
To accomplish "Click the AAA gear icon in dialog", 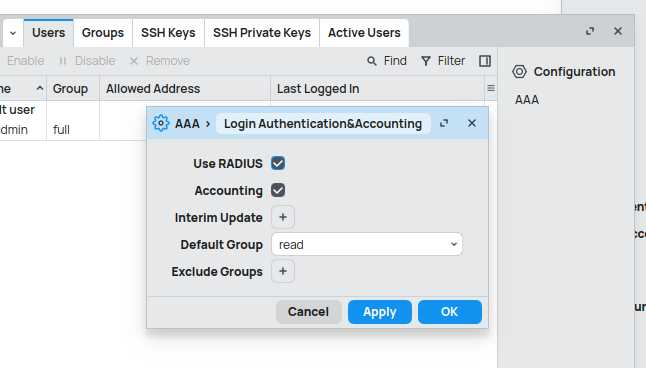I will pyautogui.click(x=161, y=123).
